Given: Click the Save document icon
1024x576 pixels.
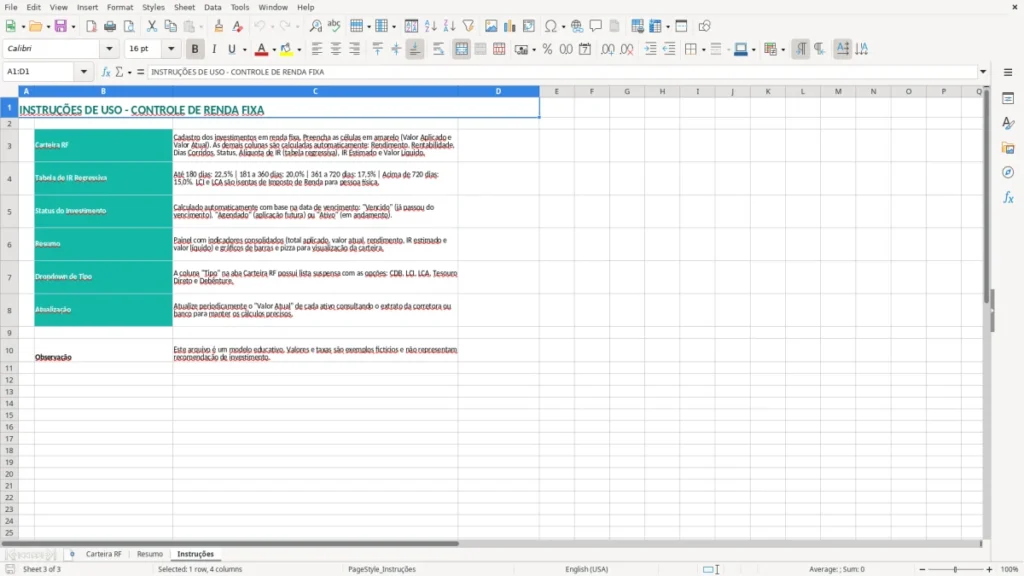Looking at the screenshot, I should coord(60,26).
